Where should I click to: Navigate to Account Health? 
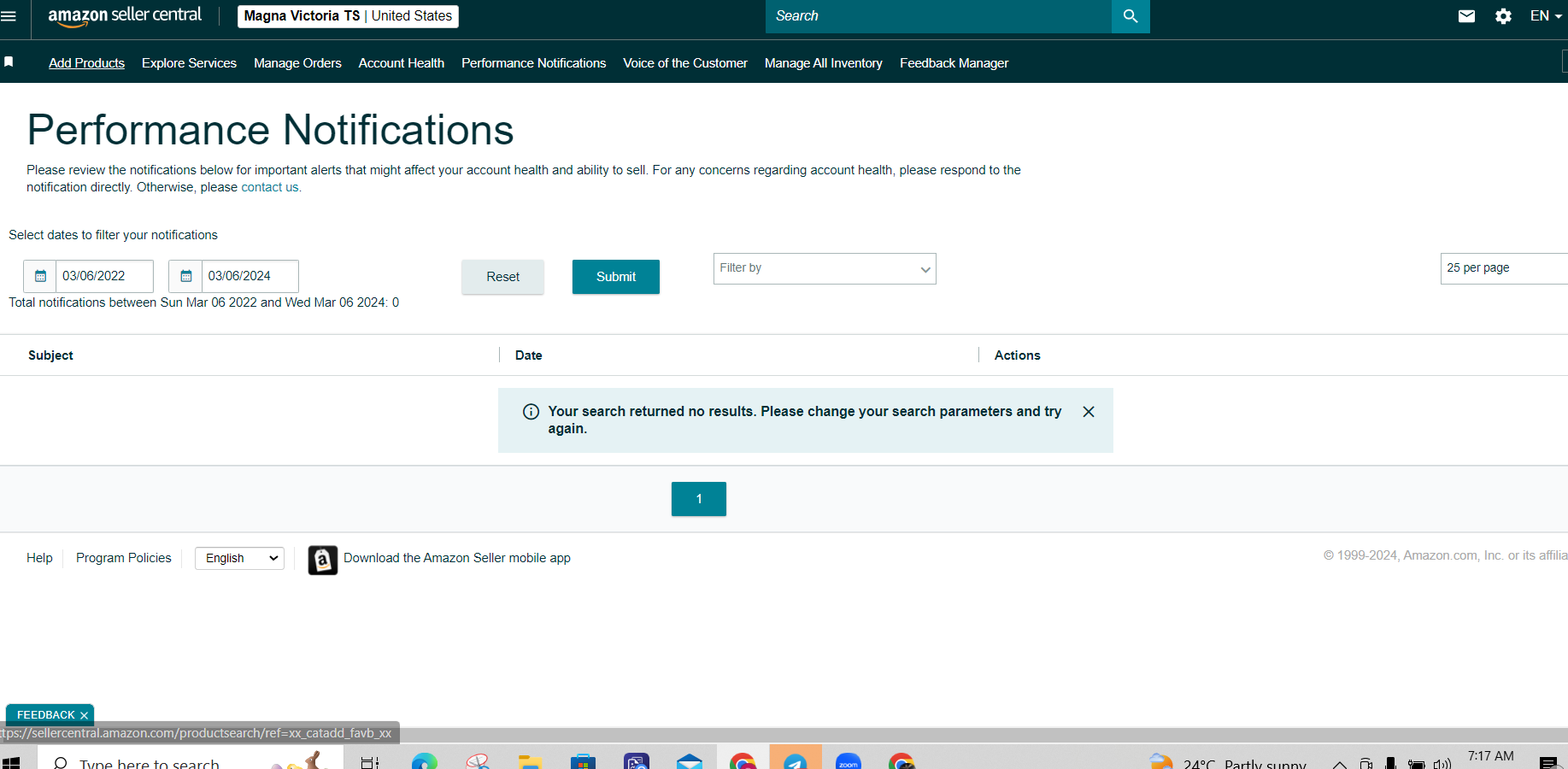(402, 63)
